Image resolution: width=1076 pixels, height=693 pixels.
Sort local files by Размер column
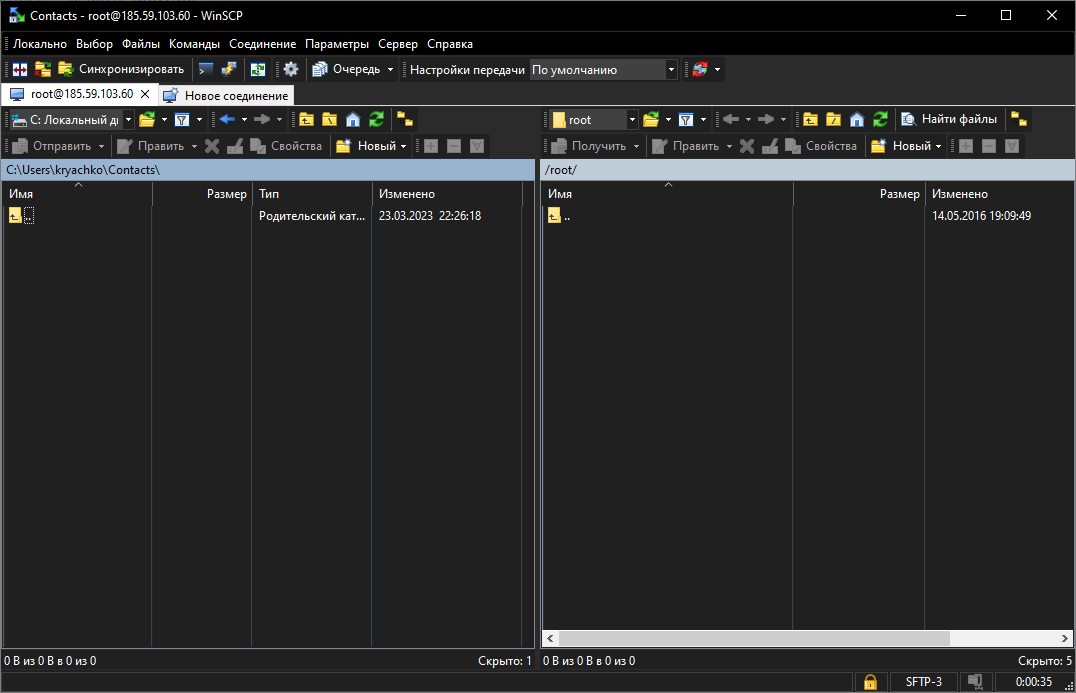point(202,194)
